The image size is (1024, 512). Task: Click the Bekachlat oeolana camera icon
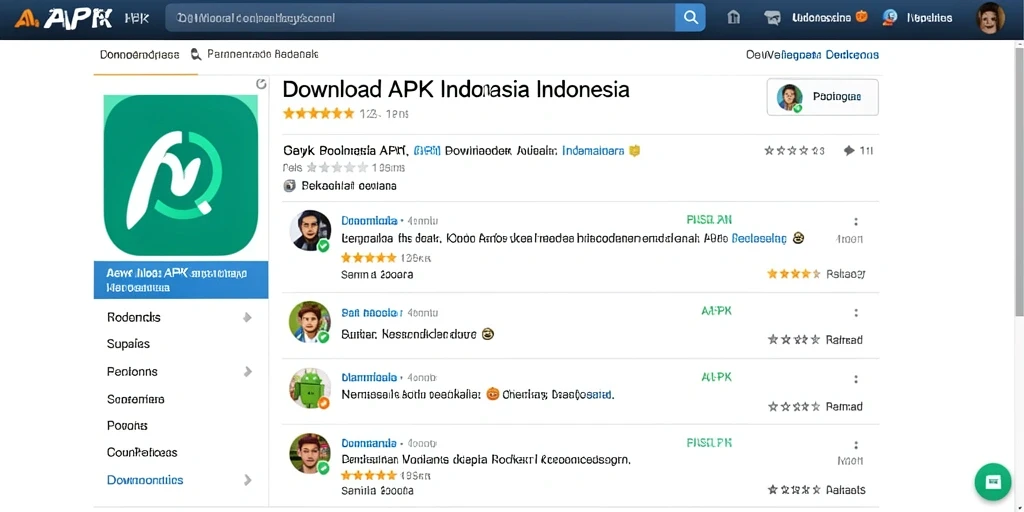pos(289,185)
